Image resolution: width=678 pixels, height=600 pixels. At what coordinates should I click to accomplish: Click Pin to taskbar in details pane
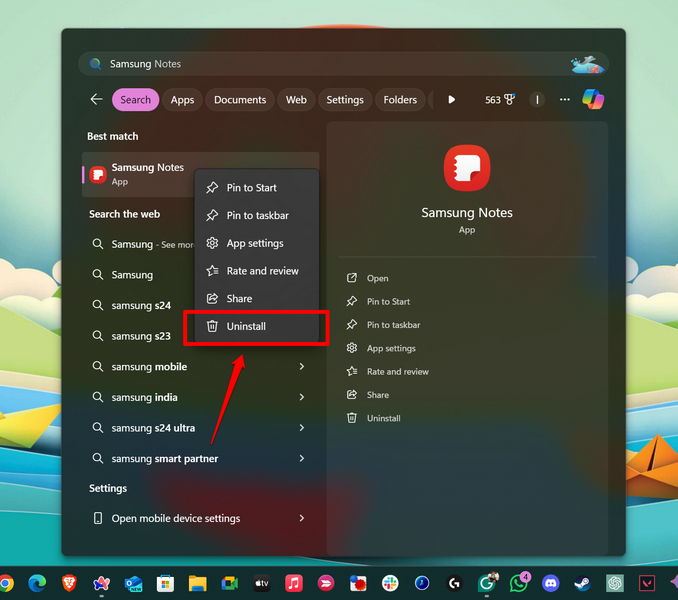point(393,325)
